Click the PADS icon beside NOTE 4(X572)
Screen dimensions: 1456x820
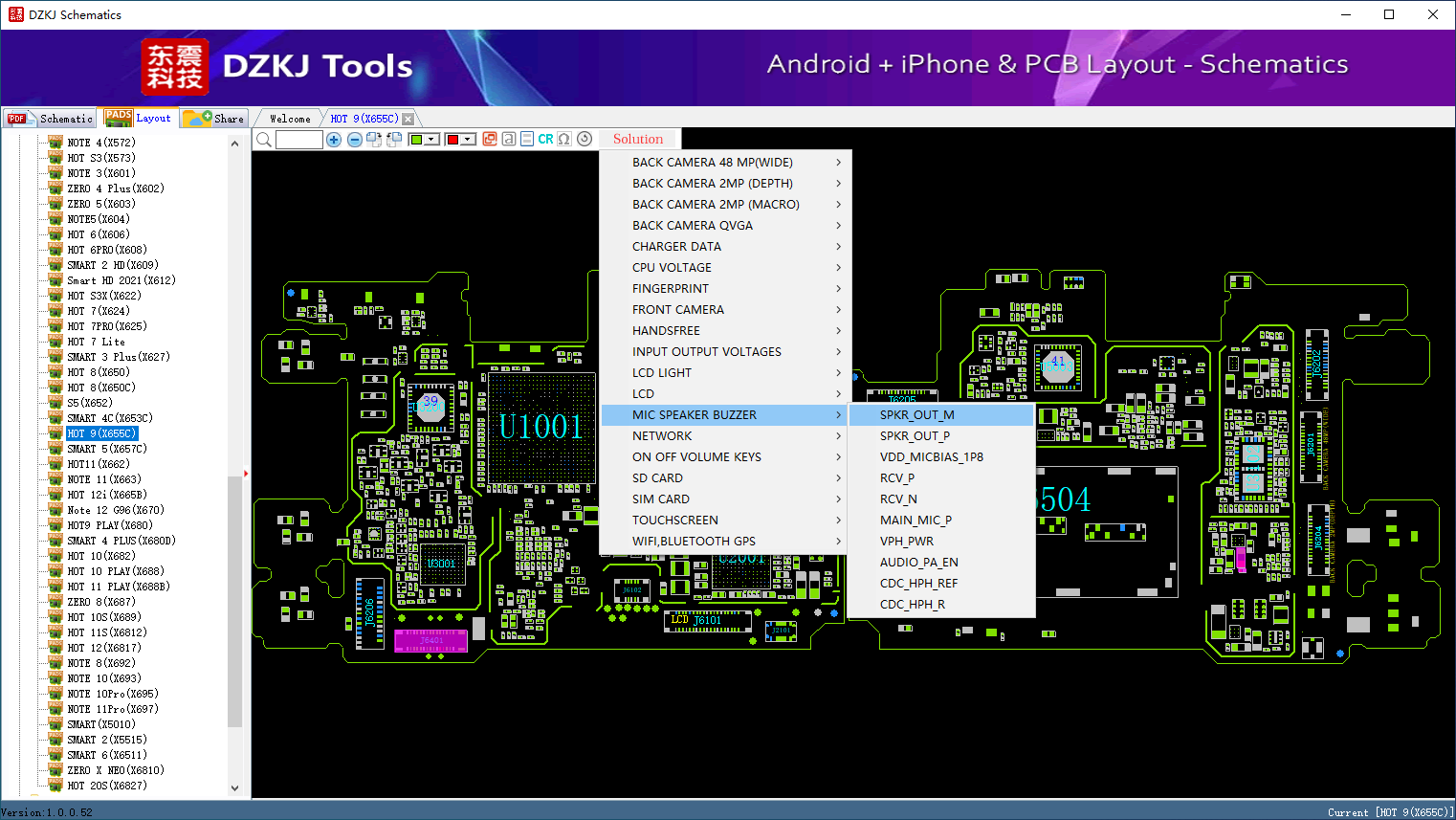coord(55,143)
